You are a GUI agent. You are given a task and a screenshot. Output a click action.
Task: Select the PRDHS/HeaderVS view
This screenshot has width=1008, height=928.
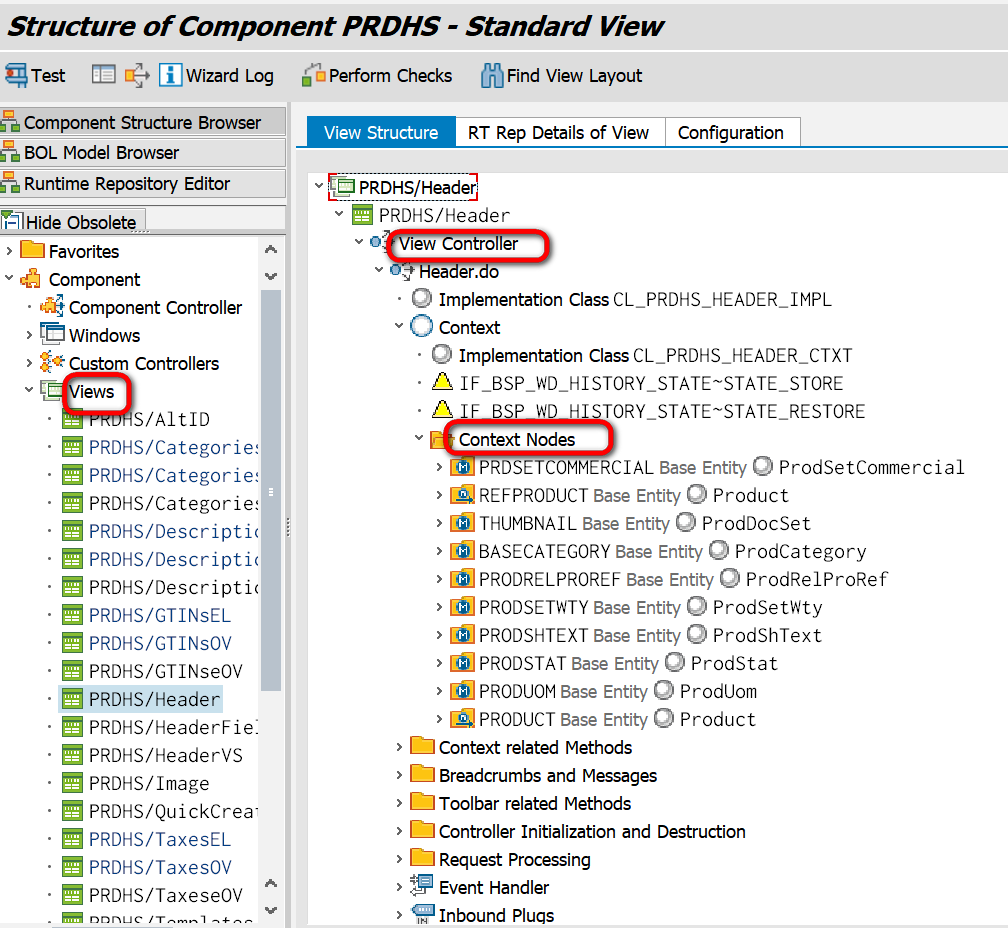coord(166,755)
